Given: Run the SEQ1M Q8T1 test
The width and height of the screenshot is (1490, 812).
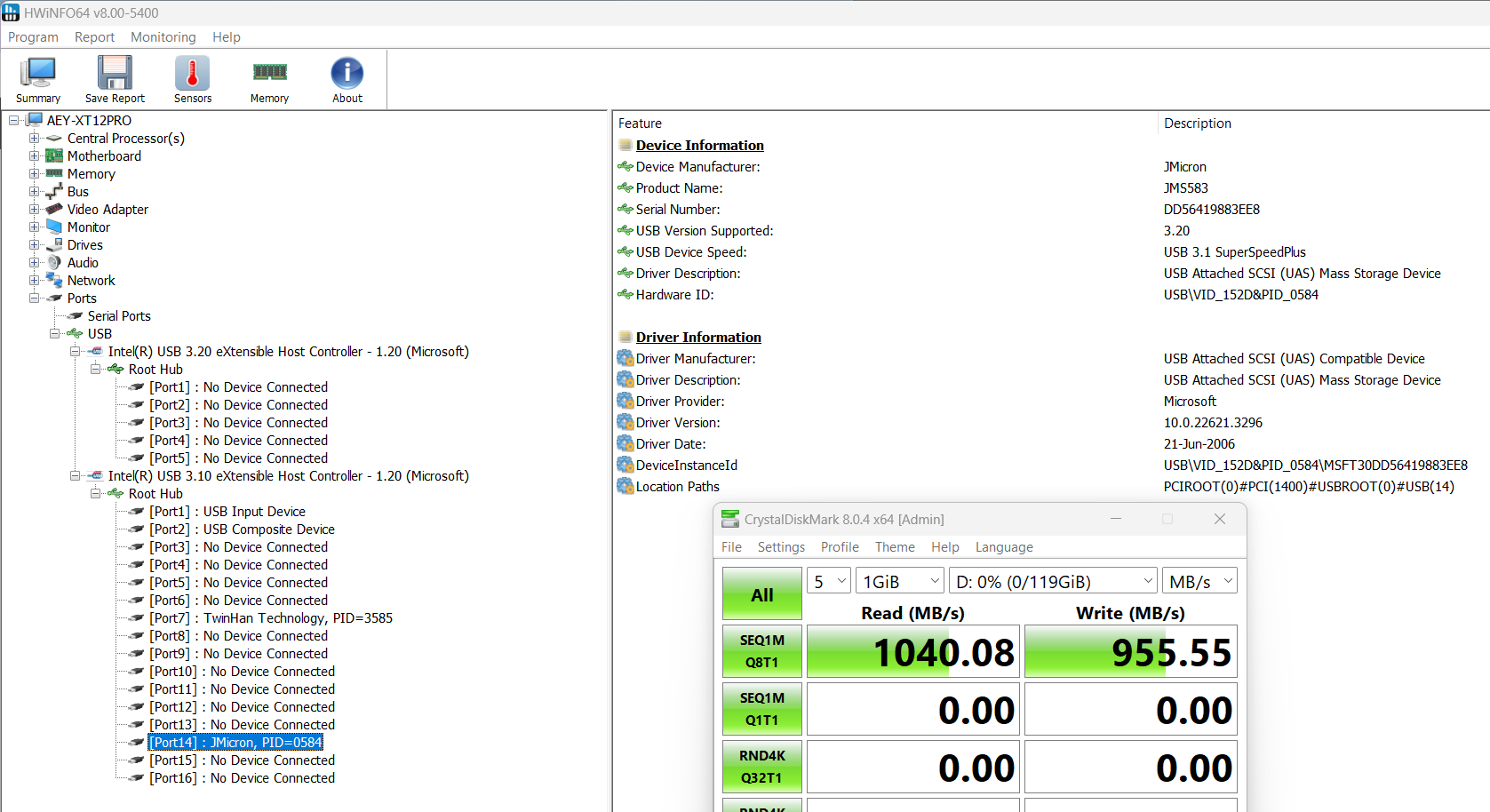Looking at the screenshot, I should (x=762, y=651).
